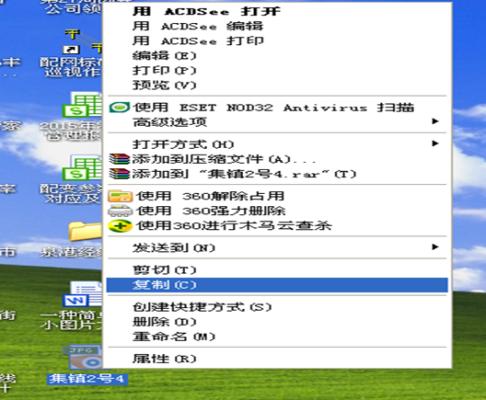Select 打印(P) menu item
Viewport: 486px width, 400px height.
pos(277,70)
